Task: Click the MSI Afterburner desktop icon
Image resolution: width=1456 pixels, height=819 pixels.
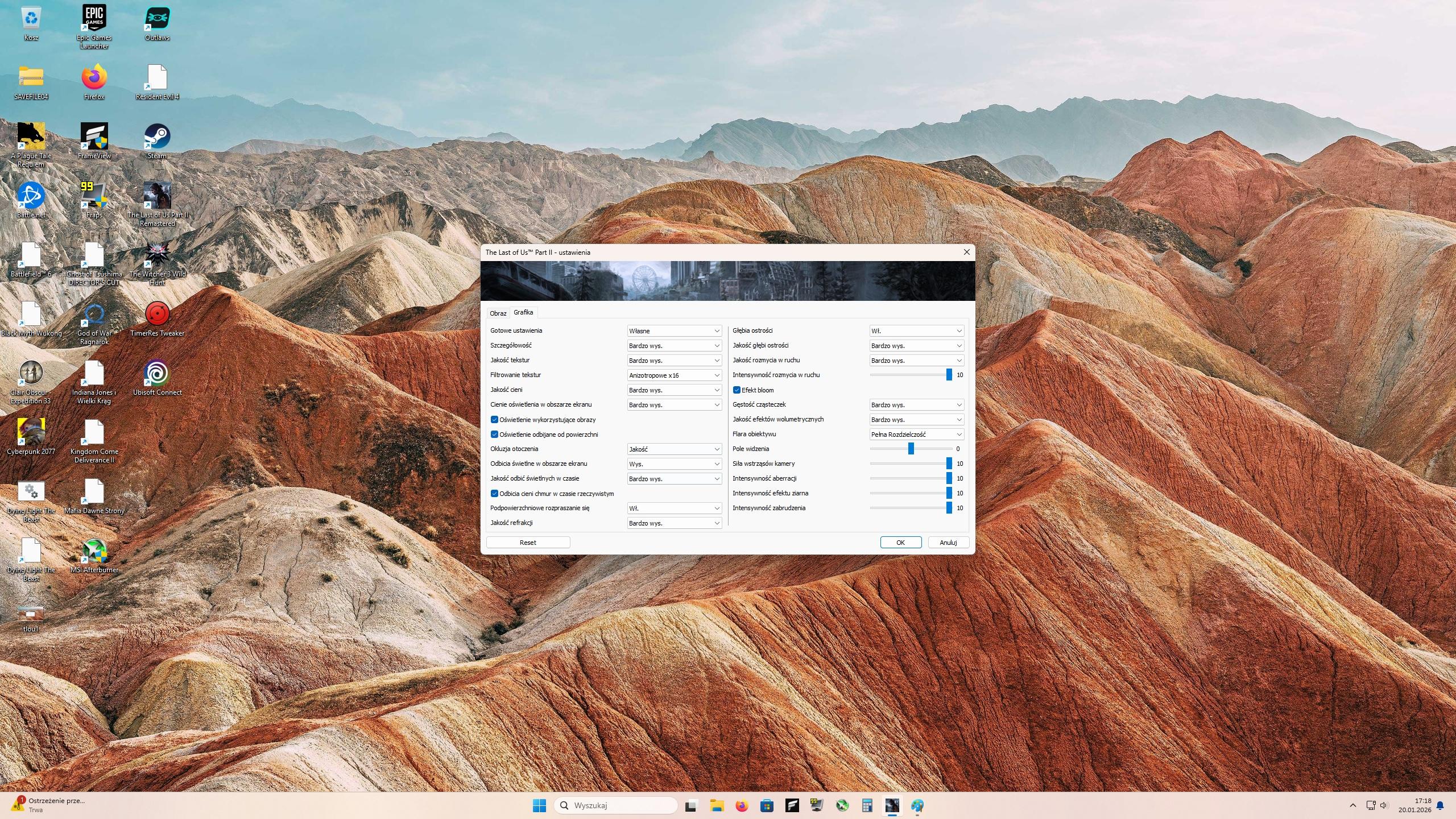Action: 94,551
